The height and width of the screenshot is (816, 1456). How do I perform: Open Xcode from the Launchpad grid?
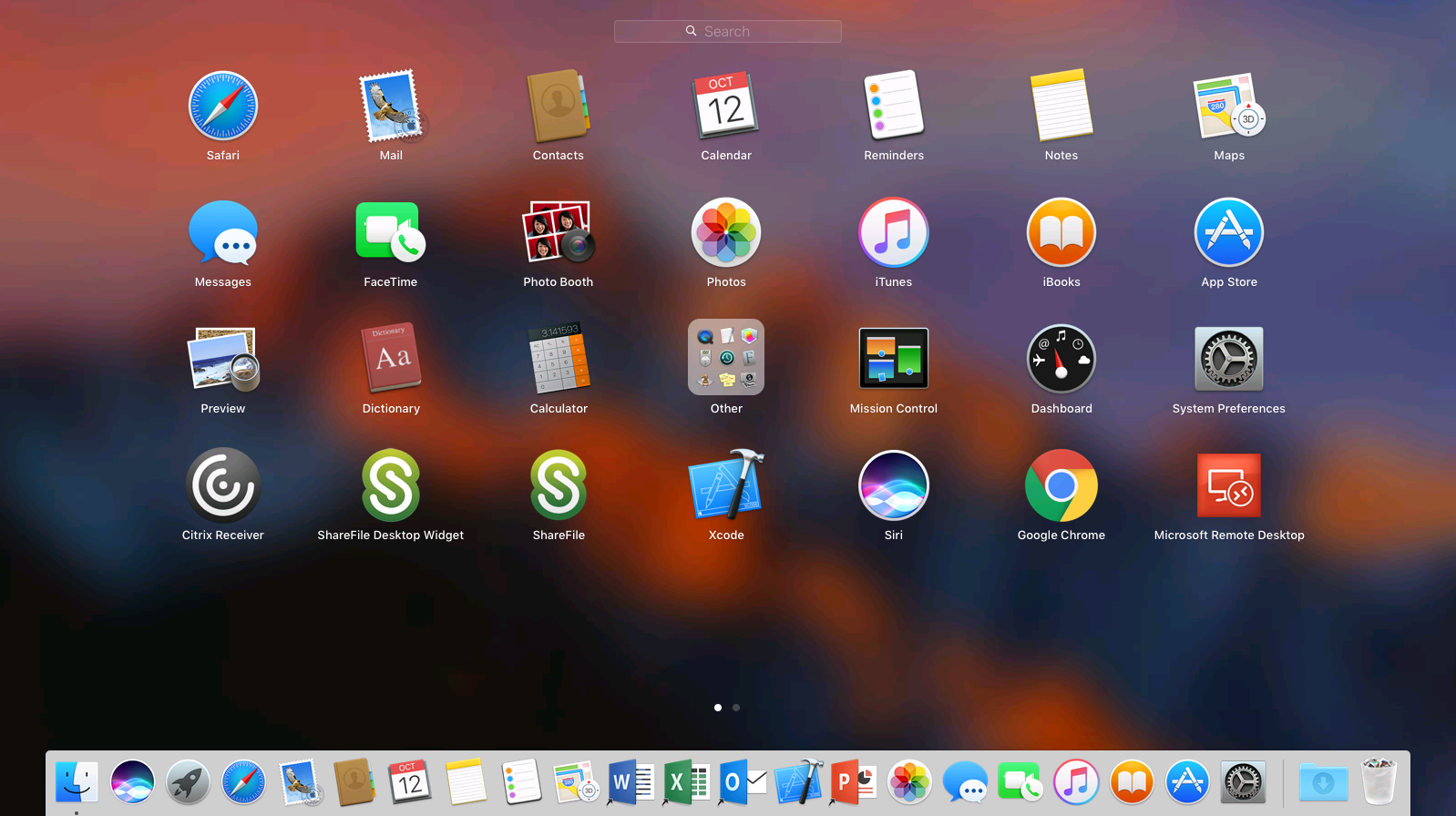tap(726, 484)
